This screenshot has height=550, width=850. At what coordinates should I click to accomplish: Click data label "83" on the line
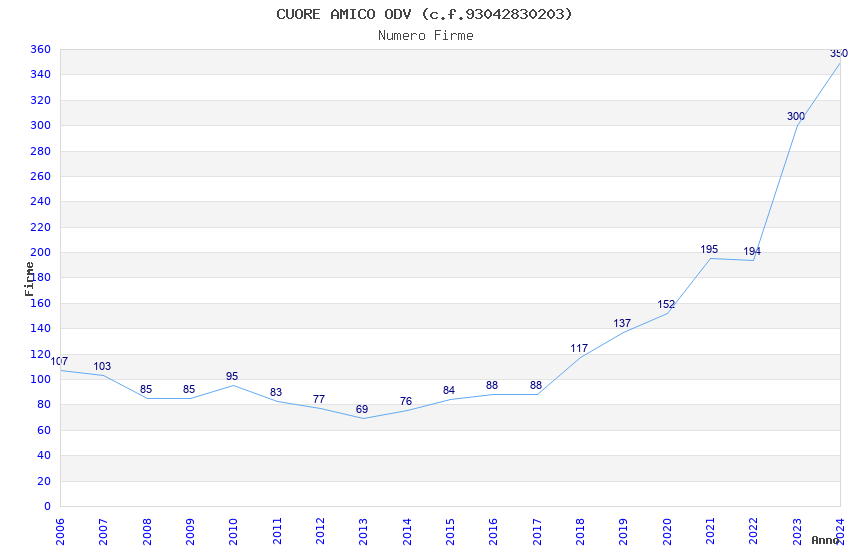[276, 392]
